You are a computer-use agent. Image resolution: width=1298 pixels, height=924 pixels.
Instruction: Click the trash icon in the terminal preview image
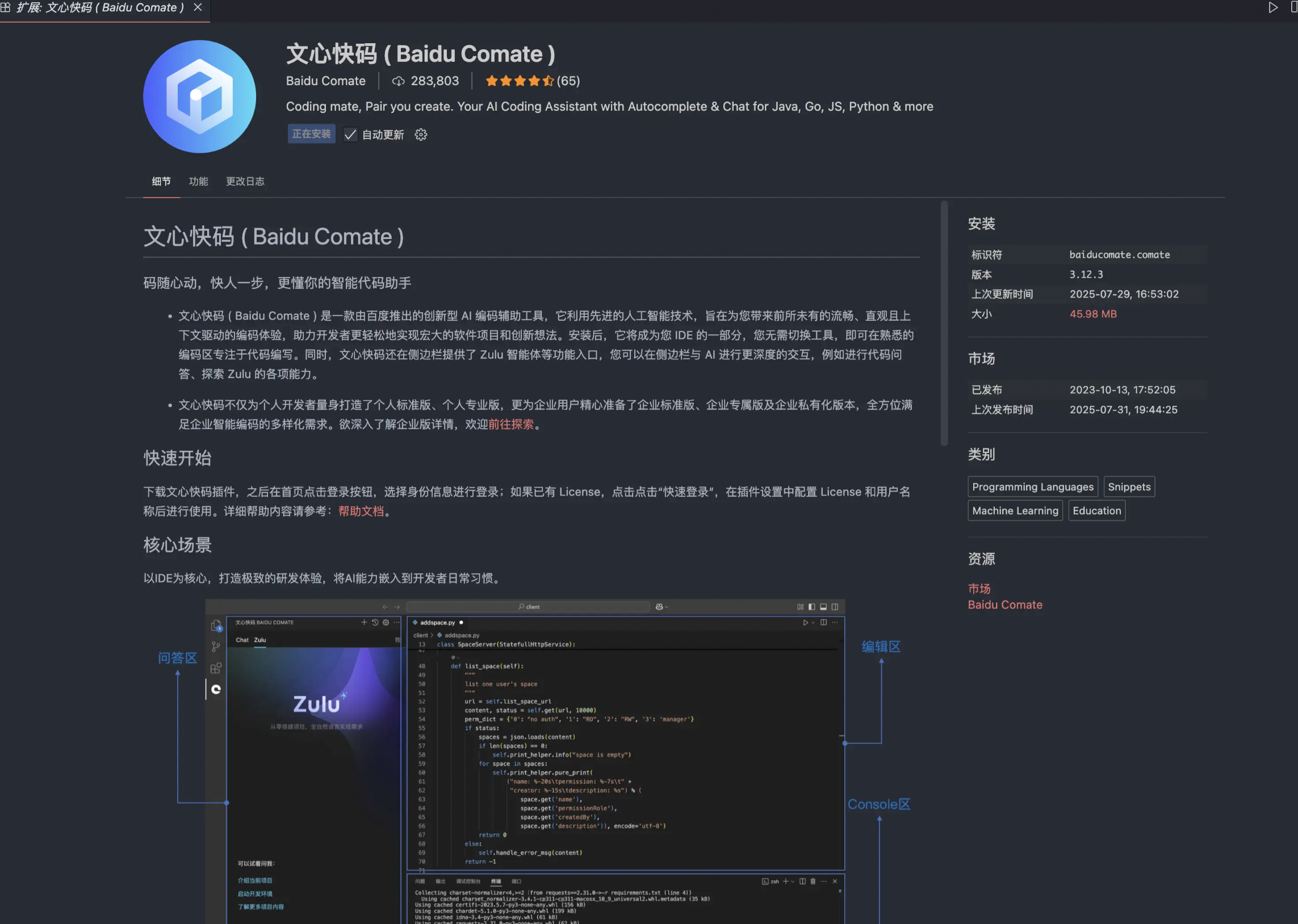pyautogui.click(x=814, y=881)
